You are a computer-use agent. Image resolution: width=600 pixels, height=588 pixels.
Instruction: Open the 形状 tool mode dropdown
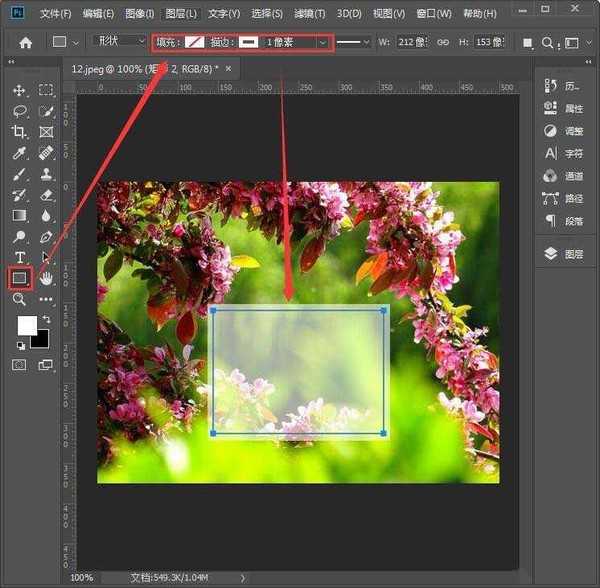118,42
